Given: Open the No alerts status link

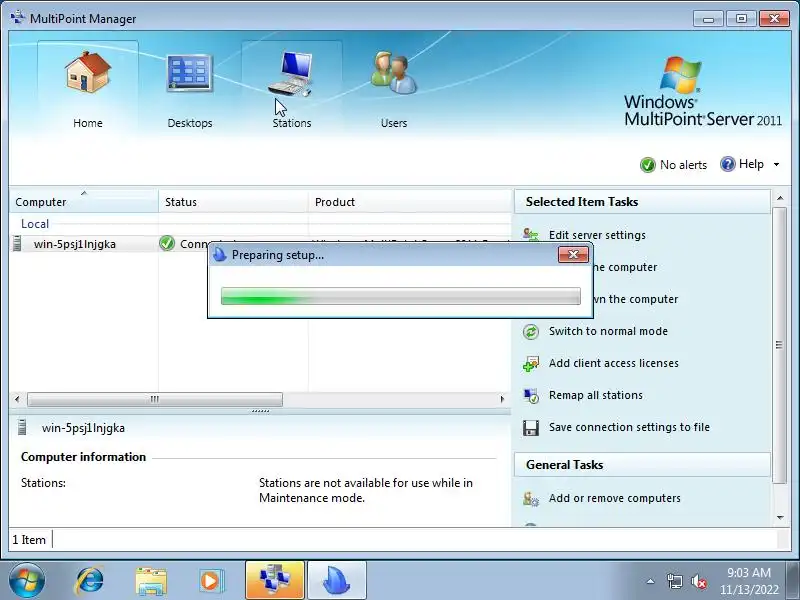Looking at the screenshot, I should coord(683,165).
